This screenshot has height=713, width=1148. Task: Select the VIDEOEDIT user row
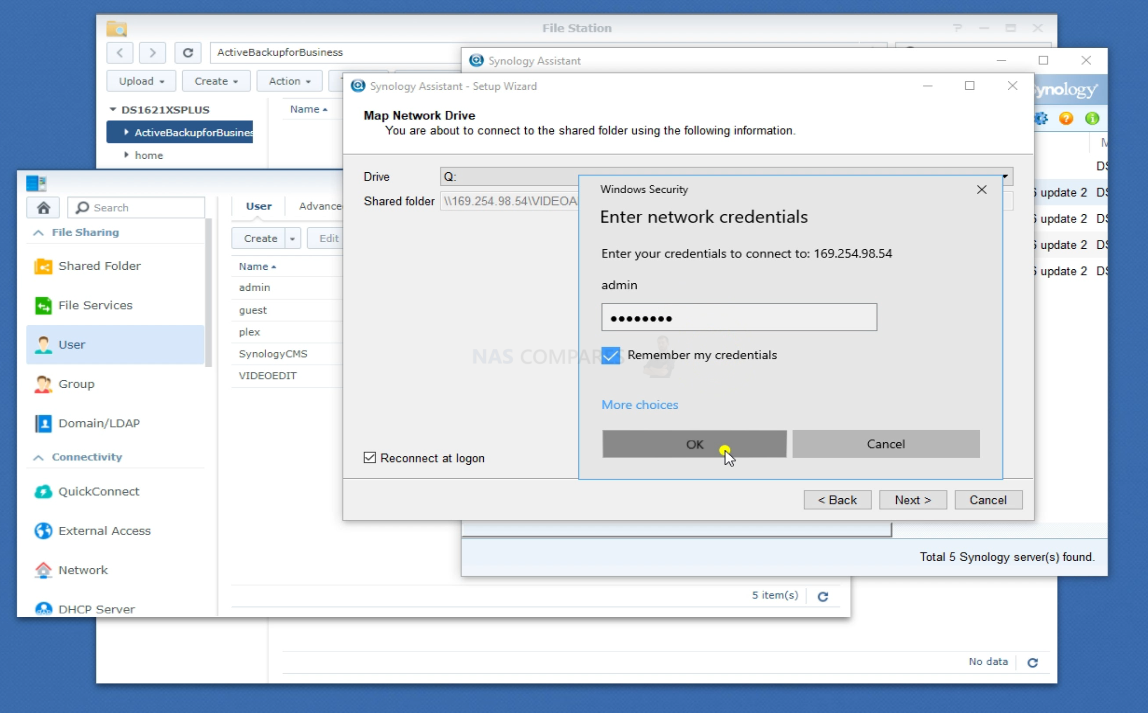coord(287,376)
